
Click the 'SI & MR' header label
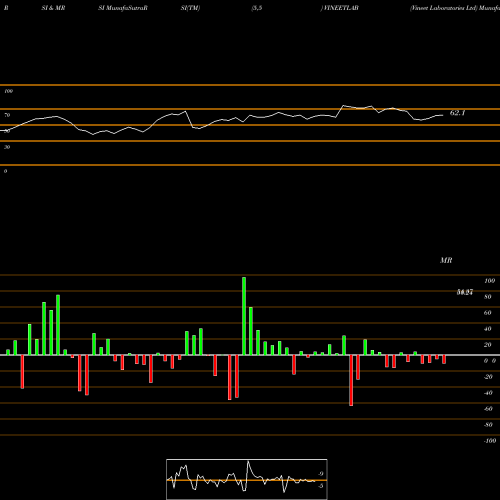(53, 8)
